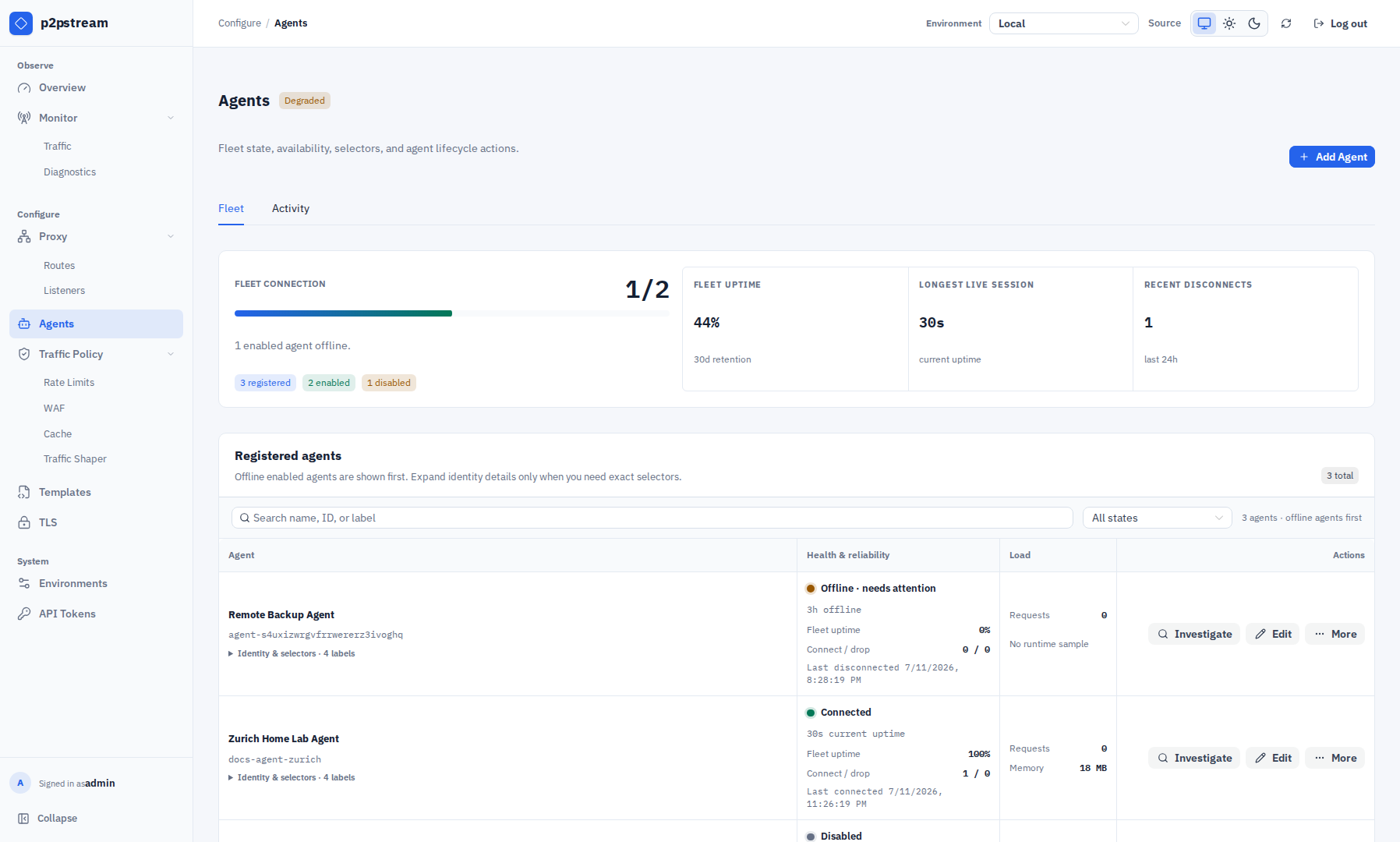The height and width of the screenshot is (842, 1400).
Task: Collapse the Traffic Policy section chevron
Action: (x=171, y=354)
